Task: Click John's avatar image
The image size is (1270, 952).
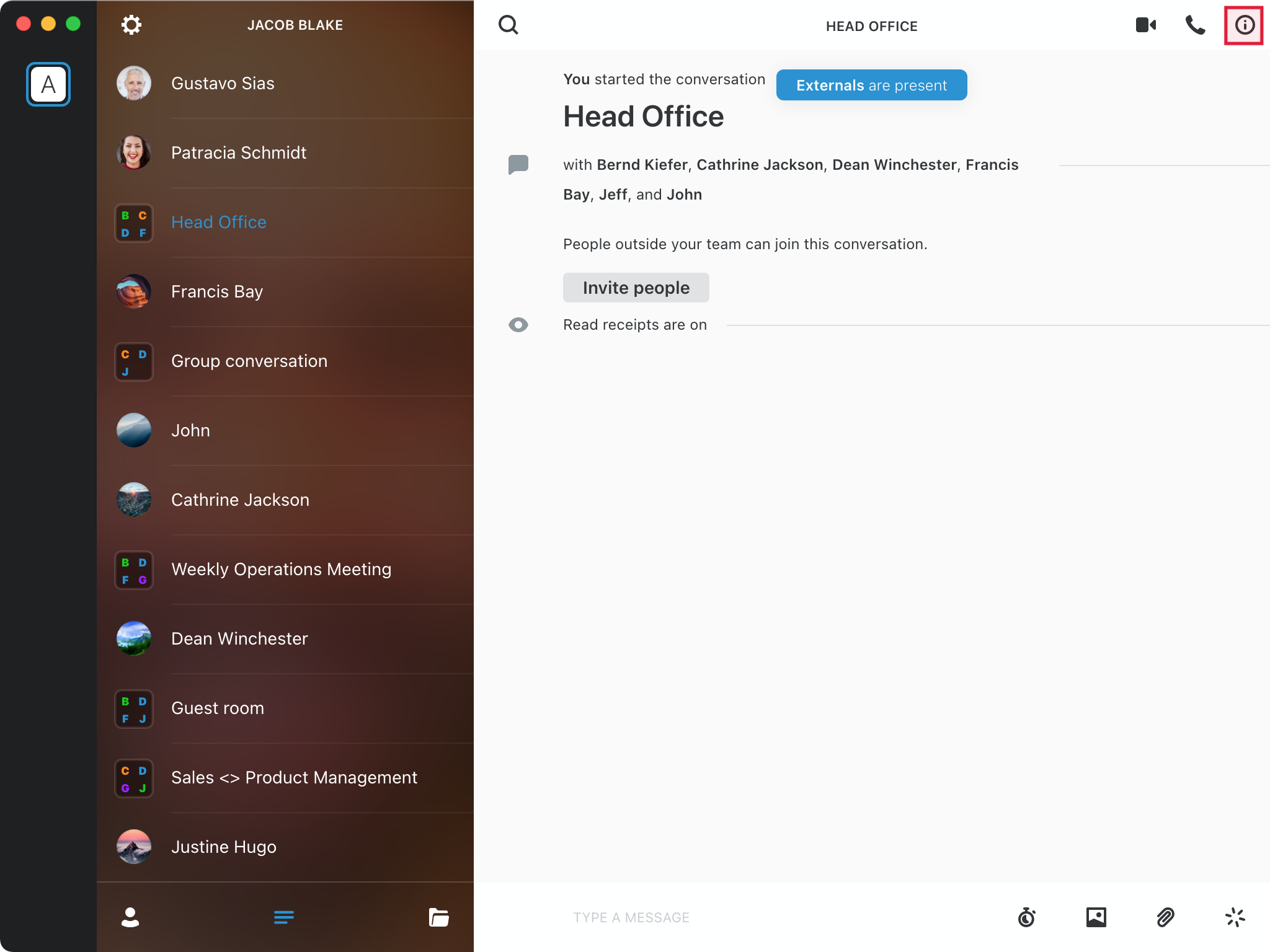Action: tap(134, 430)
